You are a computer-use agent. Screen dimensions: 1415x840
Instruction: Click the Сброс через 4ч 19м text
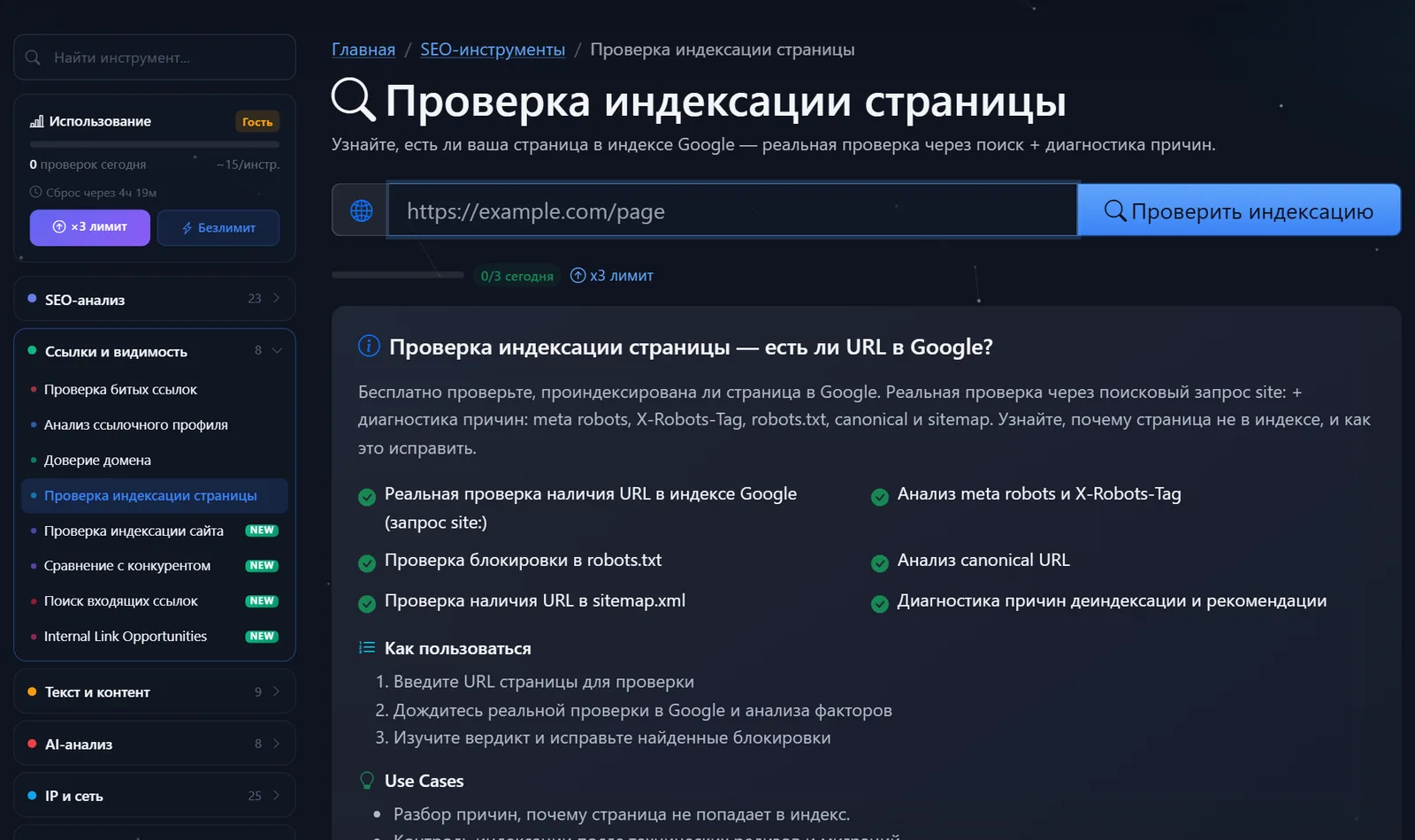(101, 192)
